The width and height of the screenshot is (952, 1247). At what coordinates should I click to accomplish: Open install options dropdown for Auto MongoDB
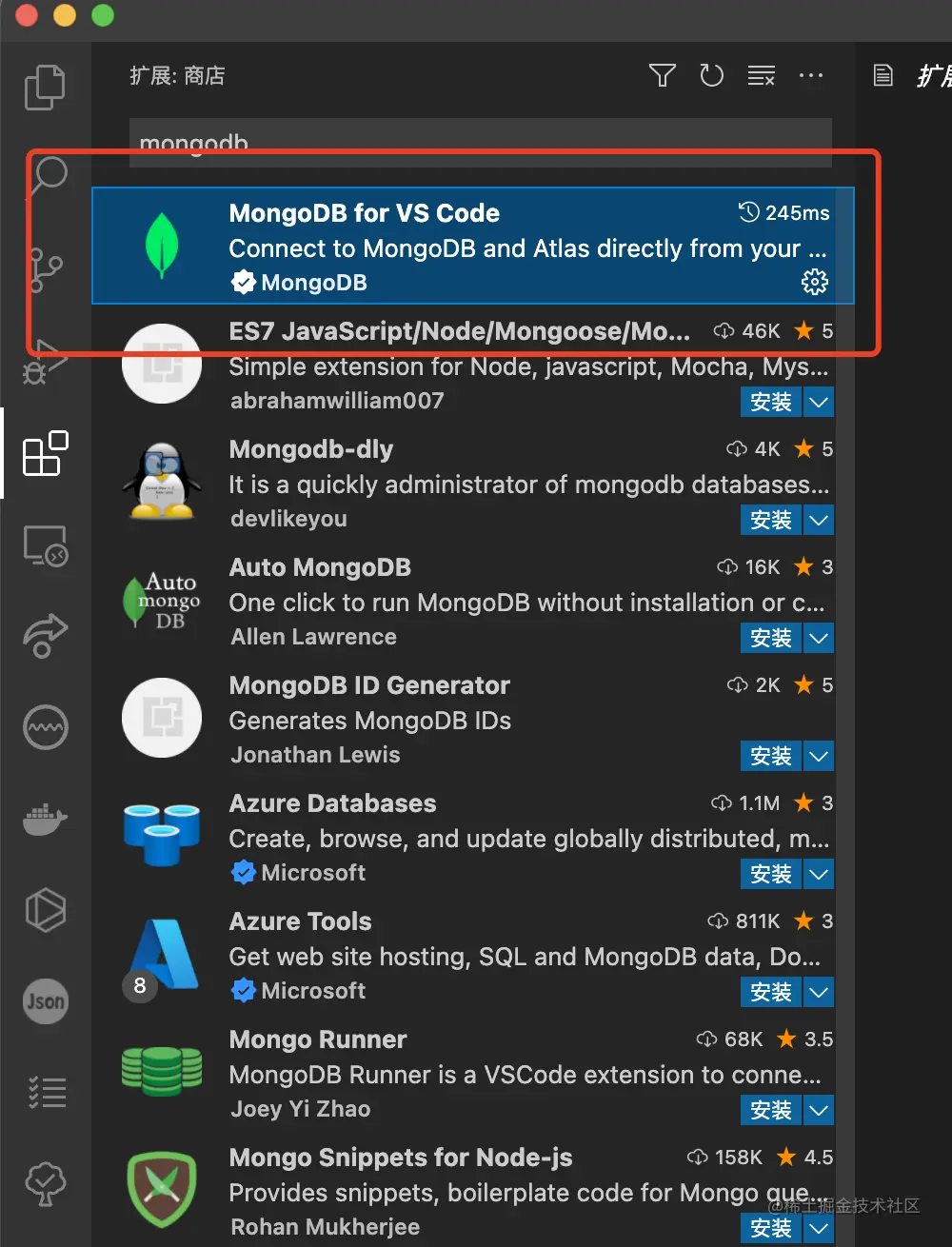click(x=819, y=638)
